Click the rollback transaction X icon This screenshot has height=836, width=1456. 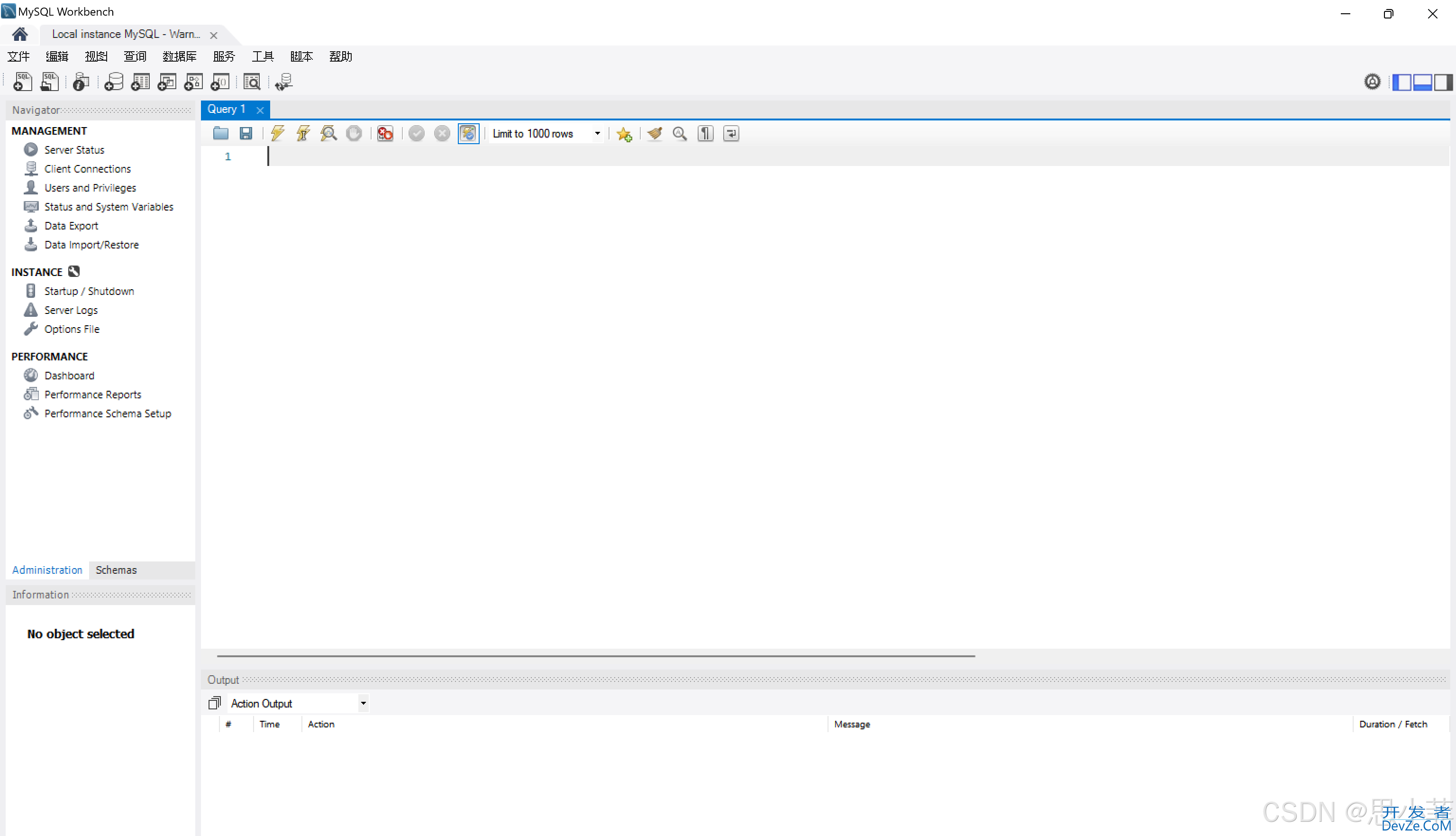point(442,134)
